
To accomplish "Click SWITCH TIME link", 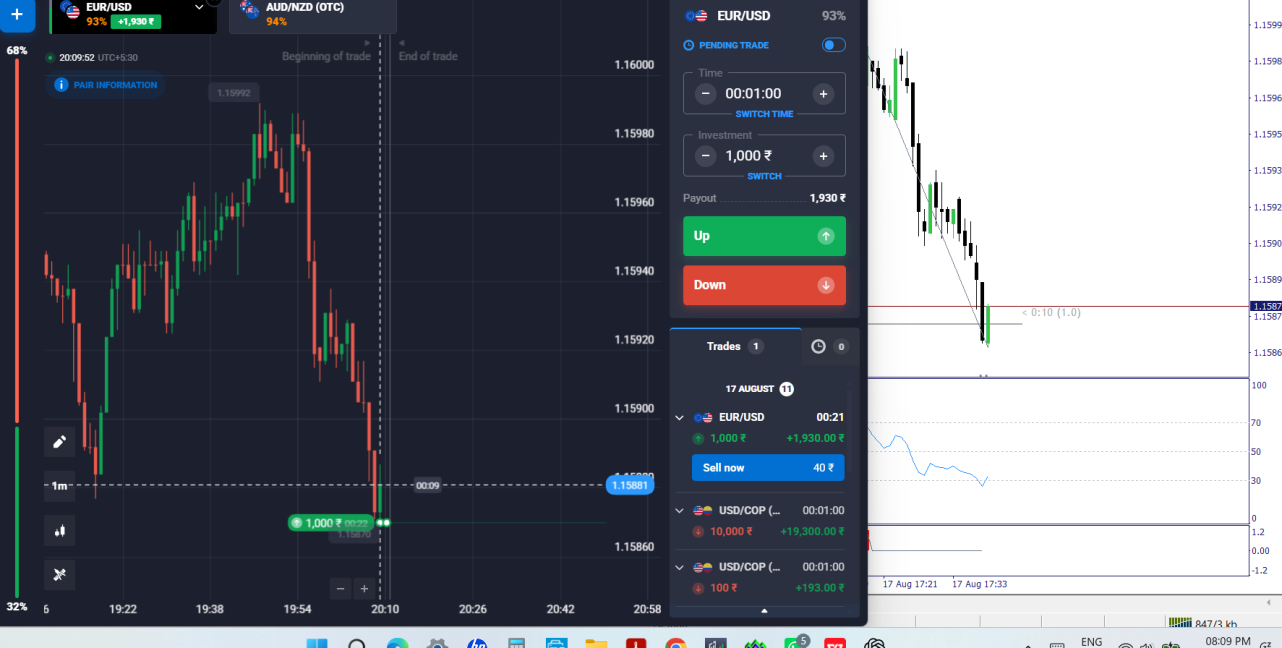I will point(764,114).
